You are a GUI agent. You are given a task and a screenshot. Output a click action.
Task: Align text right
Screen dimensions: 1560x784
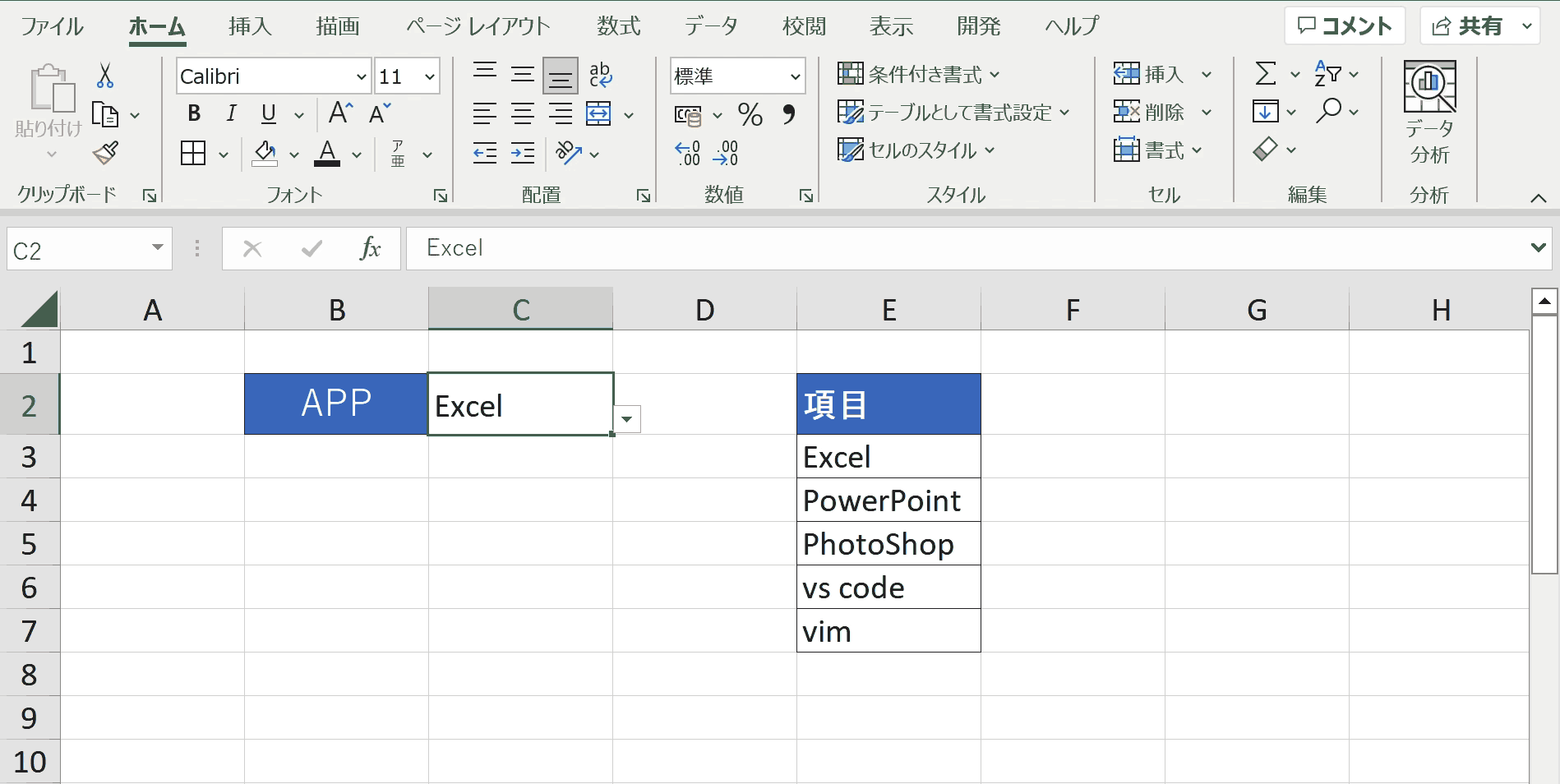pos(561,113)
